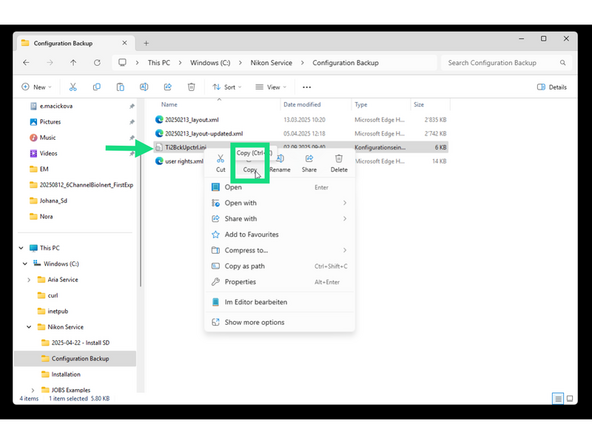Click the monitor icon in the address bar

point(122,63)
